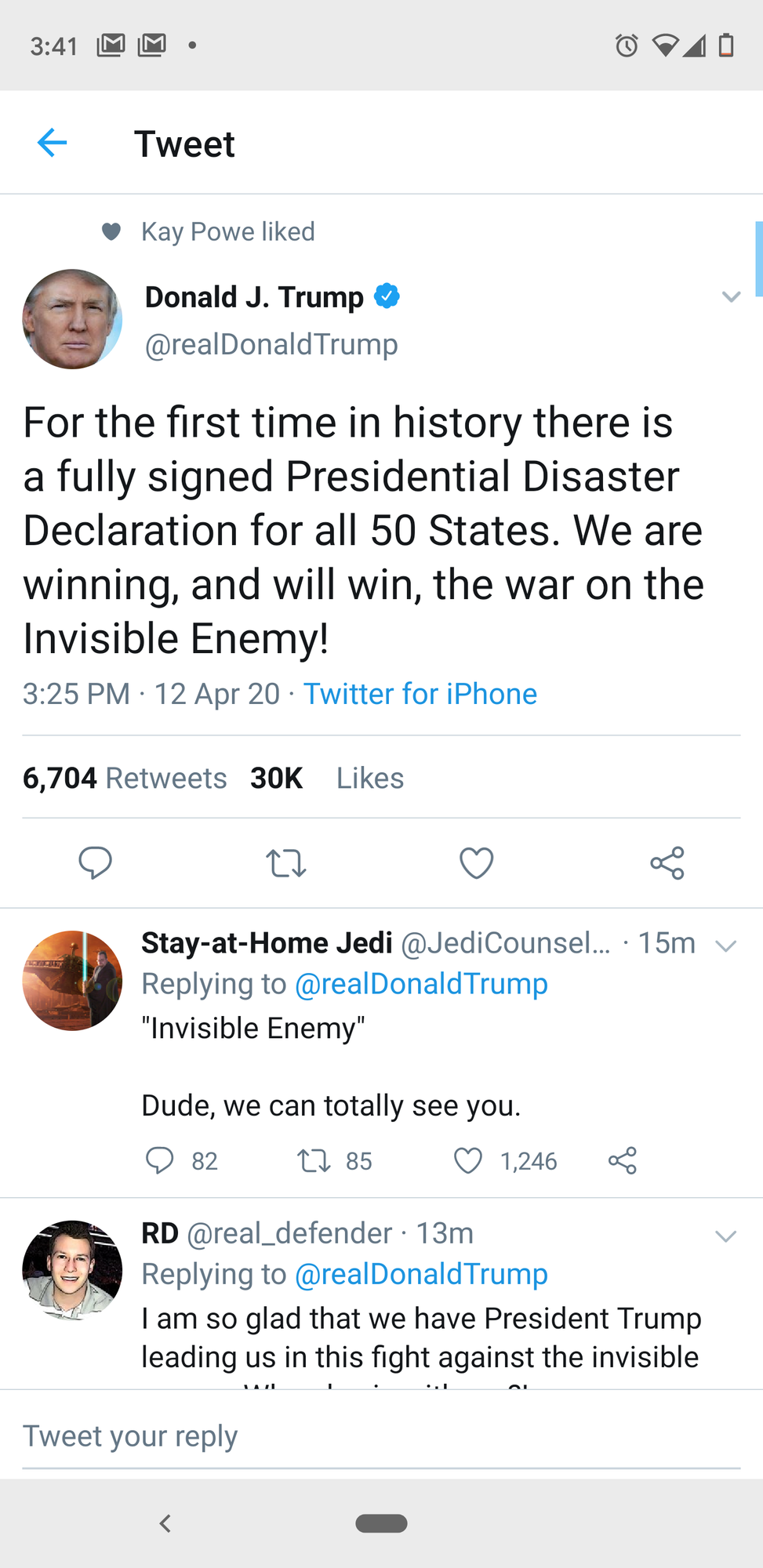The width and height of the screenshot is (763, 1568).
Task: Retweet Stay-at-Home Jedi's reply
Action: (x=314, y=1160)
